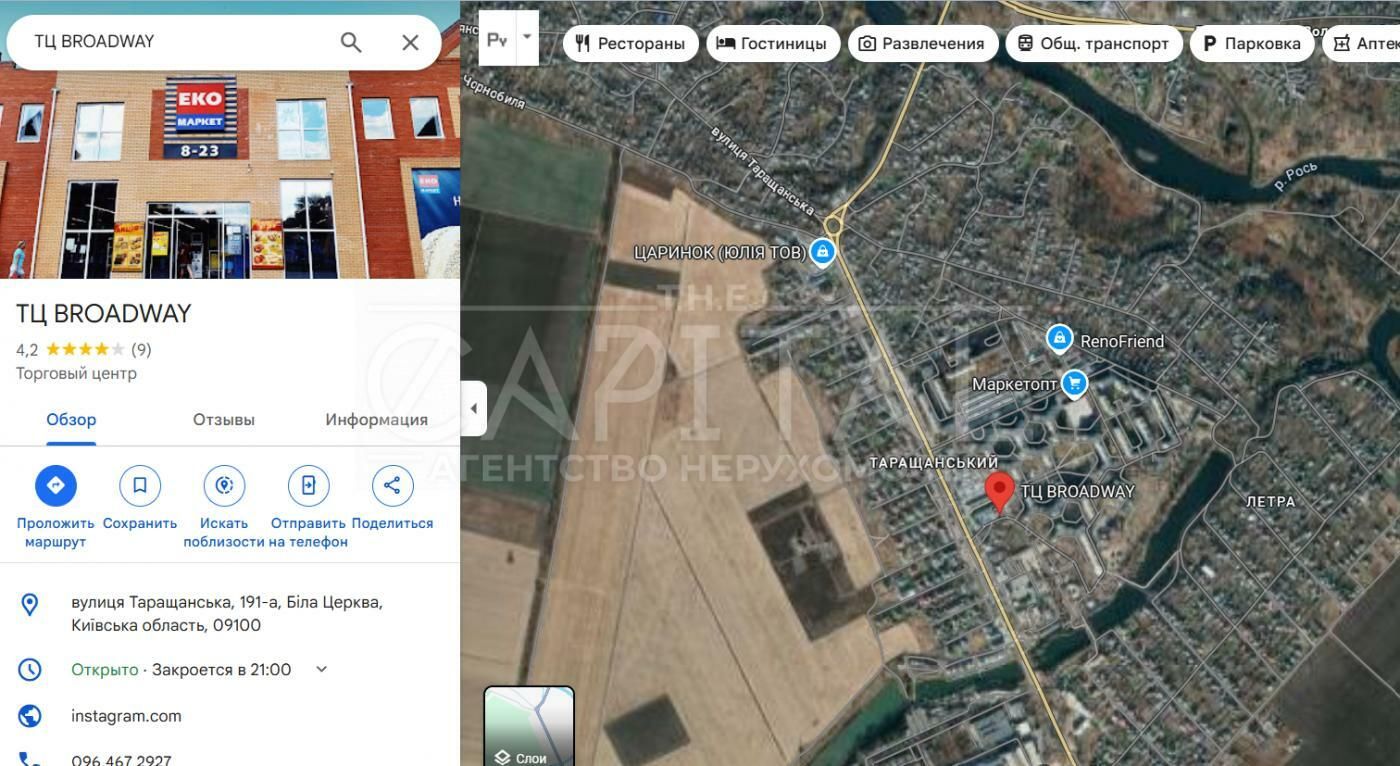Open the instagram.com website link
1400x766 pixels.
click(x=126, y=716)
